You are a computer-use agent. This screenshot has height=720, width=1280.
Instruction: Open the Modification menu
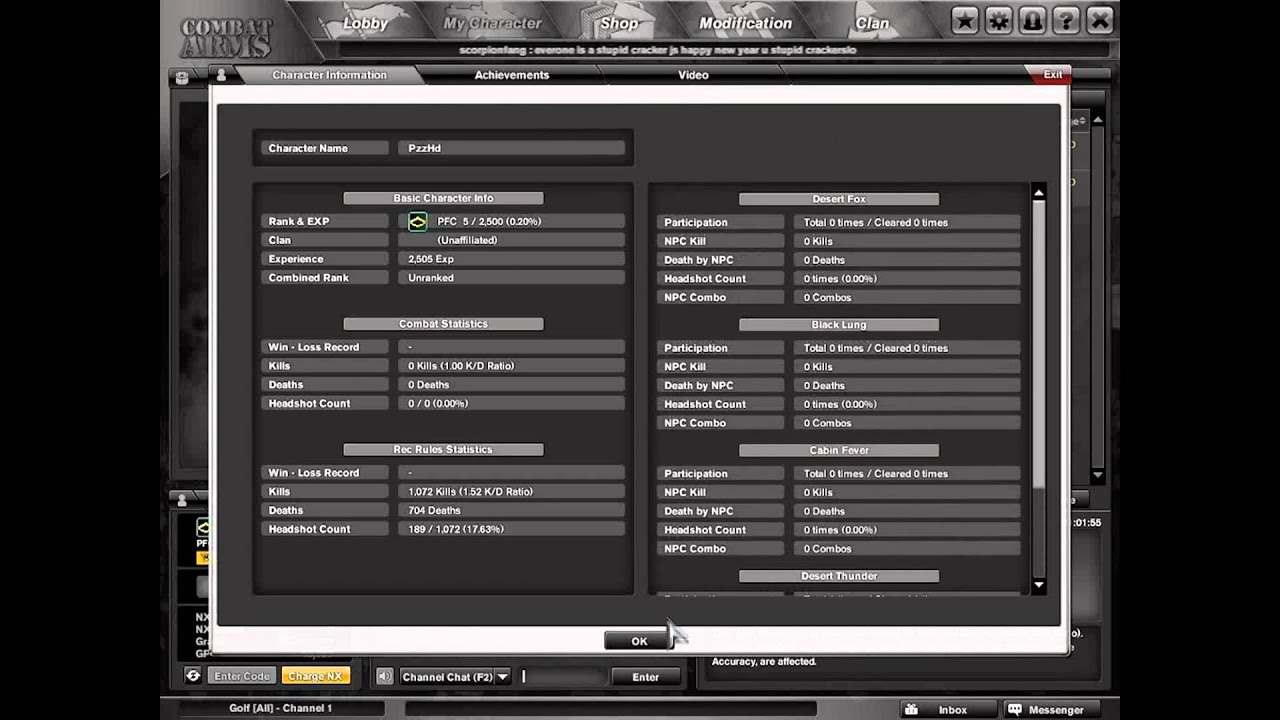(x=745, y=23)
